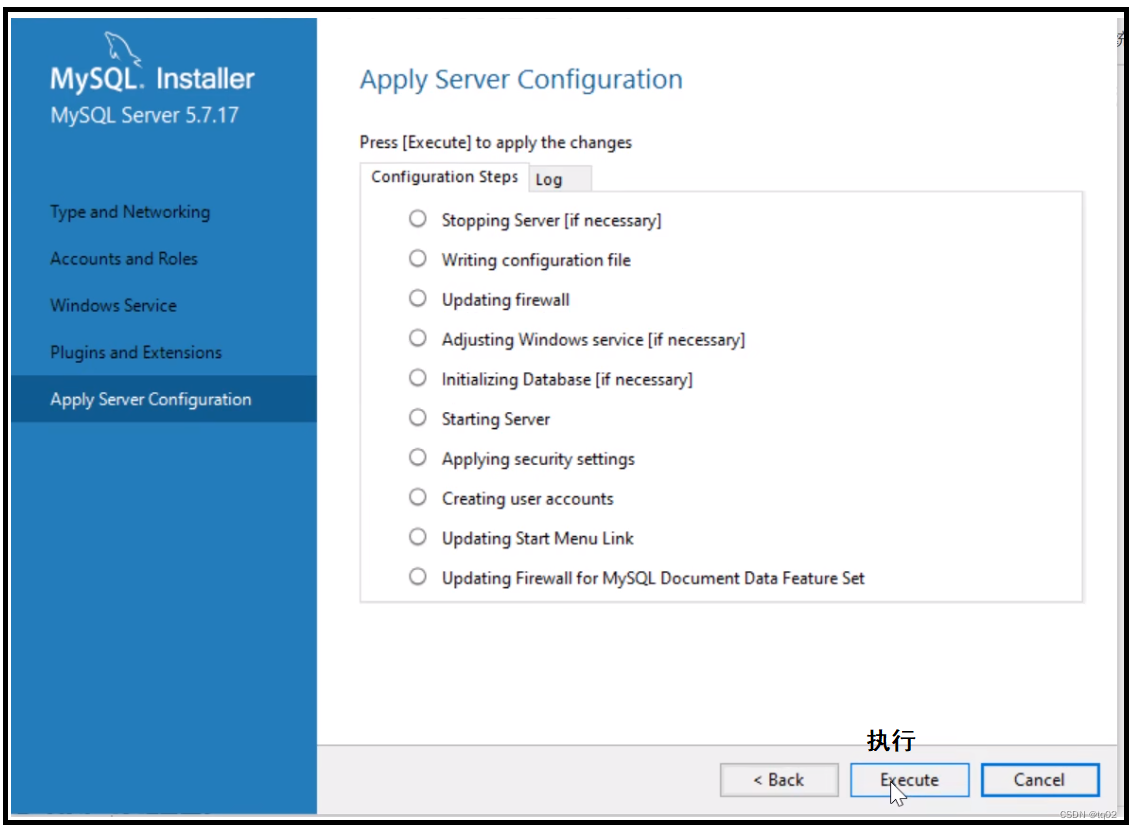Viewport: 1132px width, 829px height.
Task: Switch to the Log tab
Action: [560, 179]
